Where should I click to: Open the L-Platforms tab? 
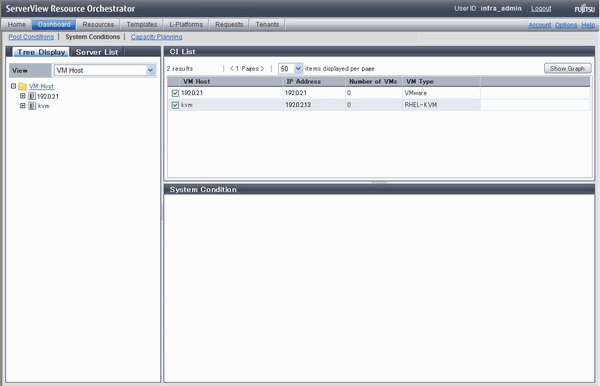[186, 24]
